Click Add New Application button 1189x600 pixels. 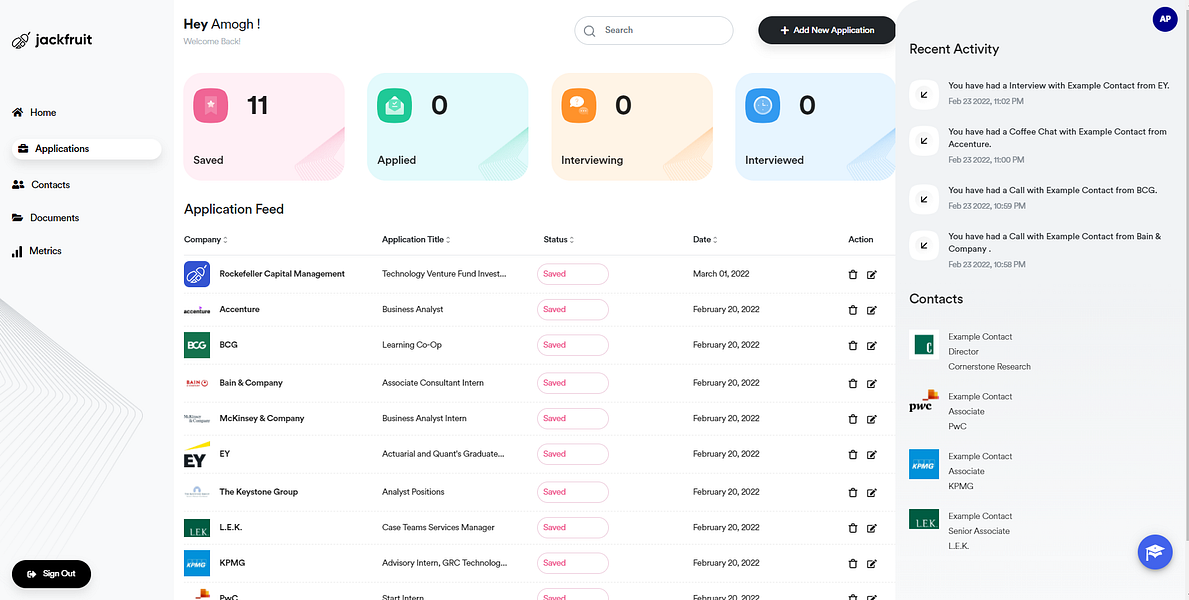point(827,30)
